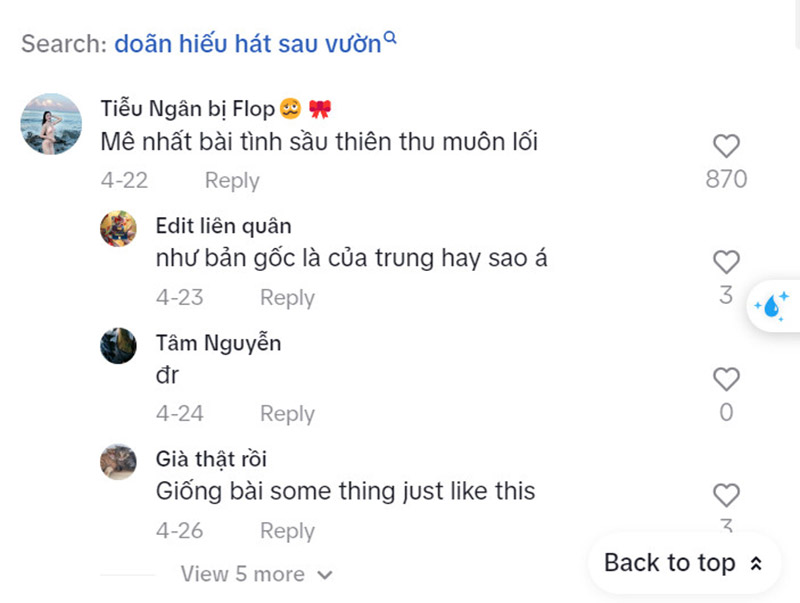This screenshot has height=603, width=800.
Task: Like Già thật rồi's reply
Action: click(726, 495)
